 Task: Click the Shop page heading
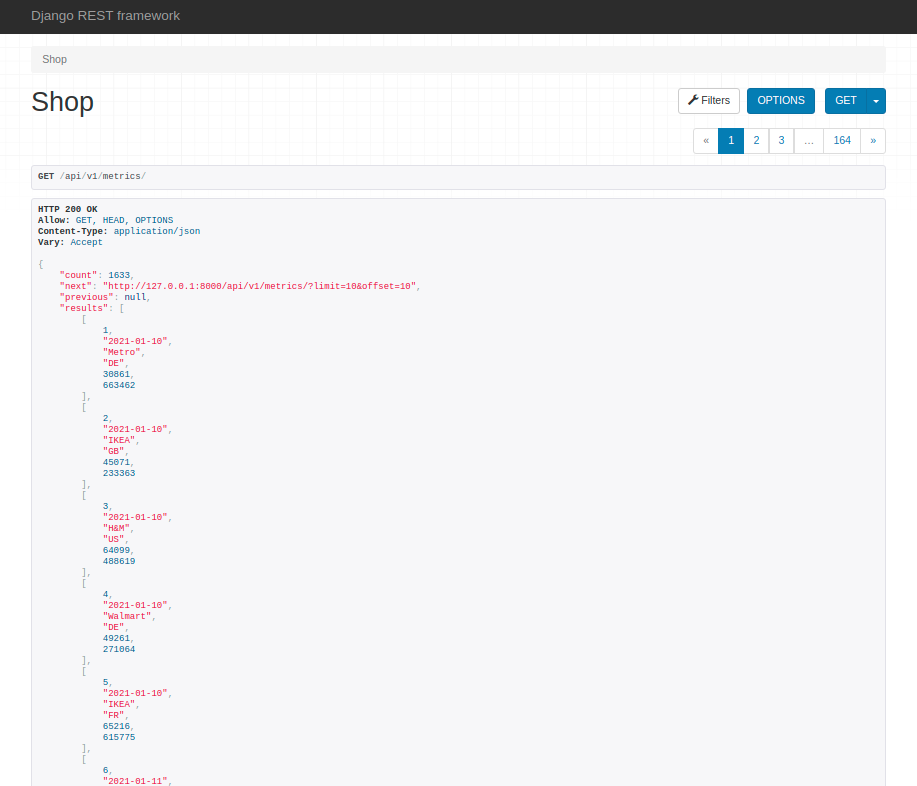pyautogui.click(x=62, y=101)
